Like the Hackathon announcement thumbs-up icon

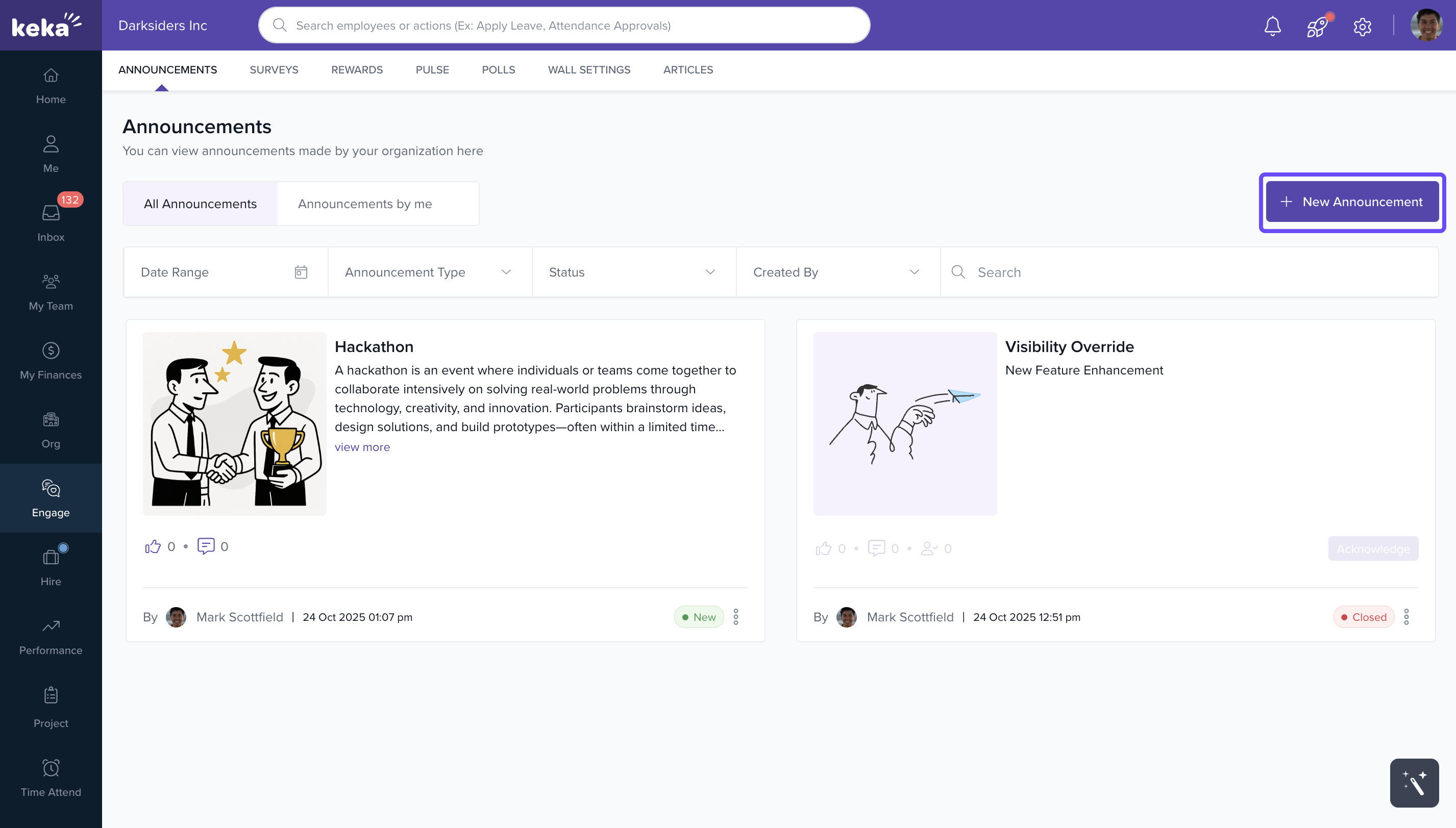pos(153,546)
